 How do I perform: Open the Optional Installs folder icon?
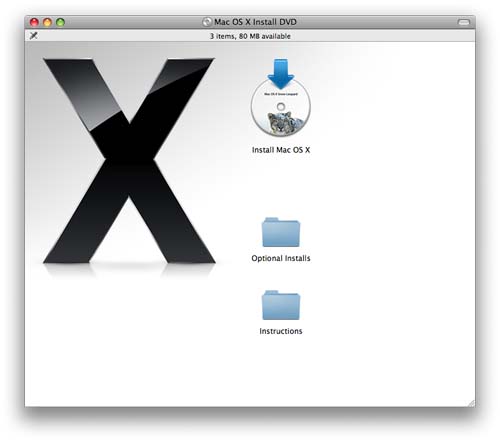(x=281, y=232)
